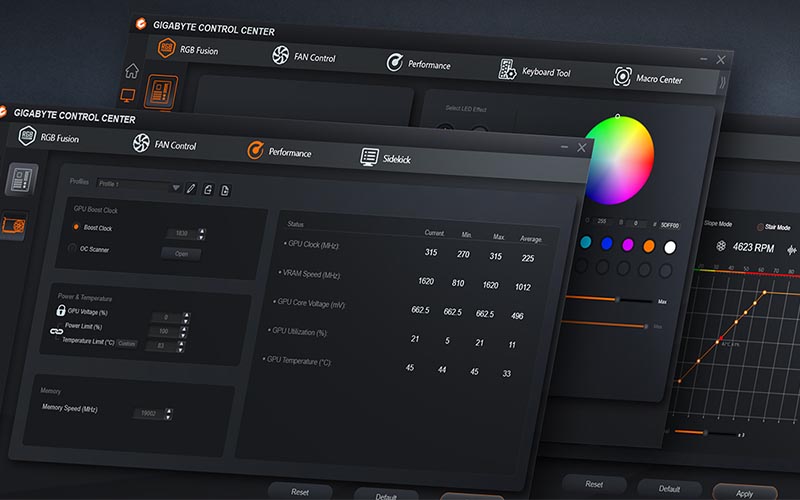This screenshot has height=500, width=800.
Task: Select the white color swatch
Action: pyautogui.click(x=670, y=247)
